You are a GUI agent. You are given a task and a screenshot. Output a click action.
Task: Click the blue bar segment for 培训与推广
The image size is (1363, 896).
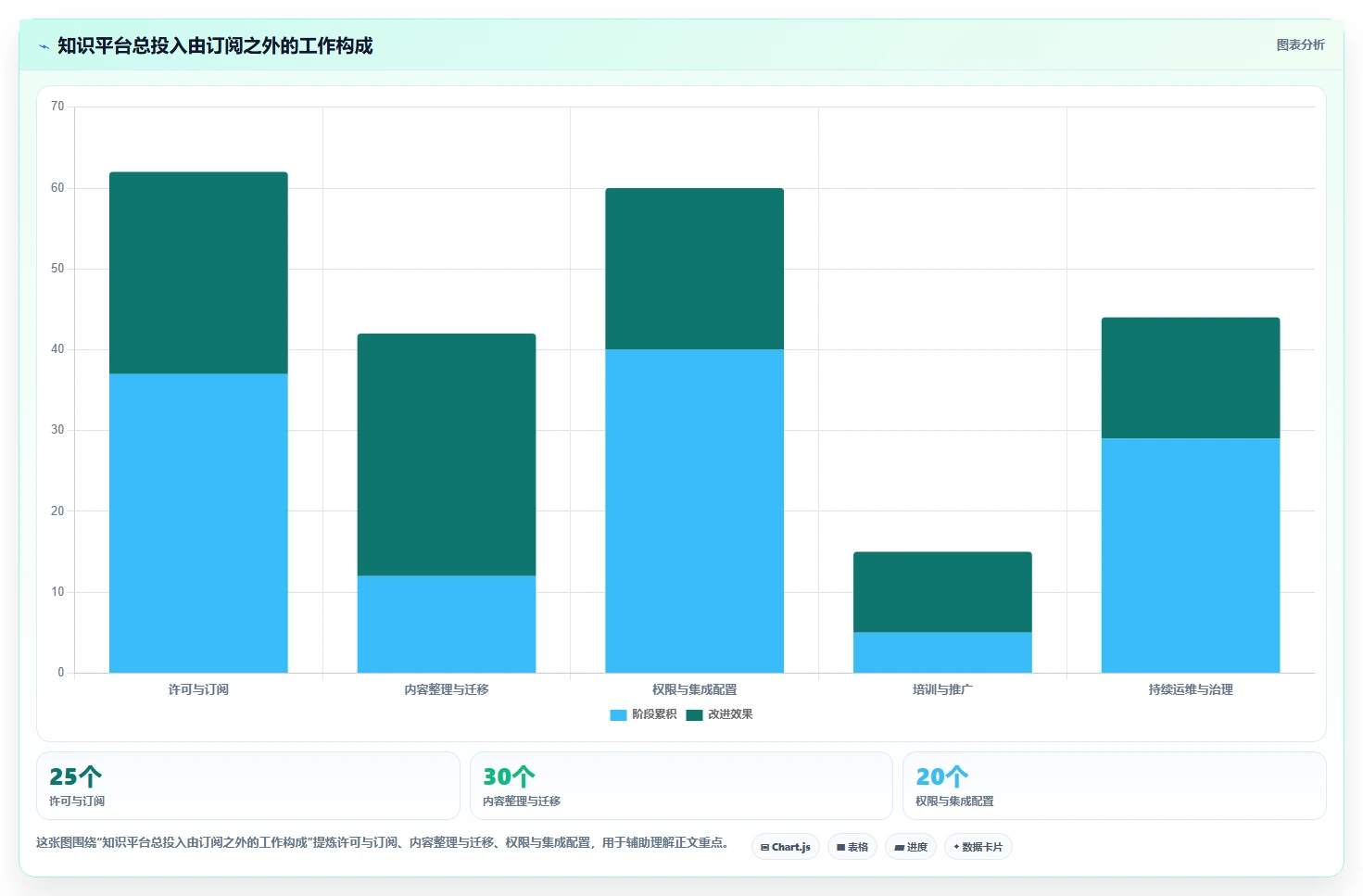point(942,652)
